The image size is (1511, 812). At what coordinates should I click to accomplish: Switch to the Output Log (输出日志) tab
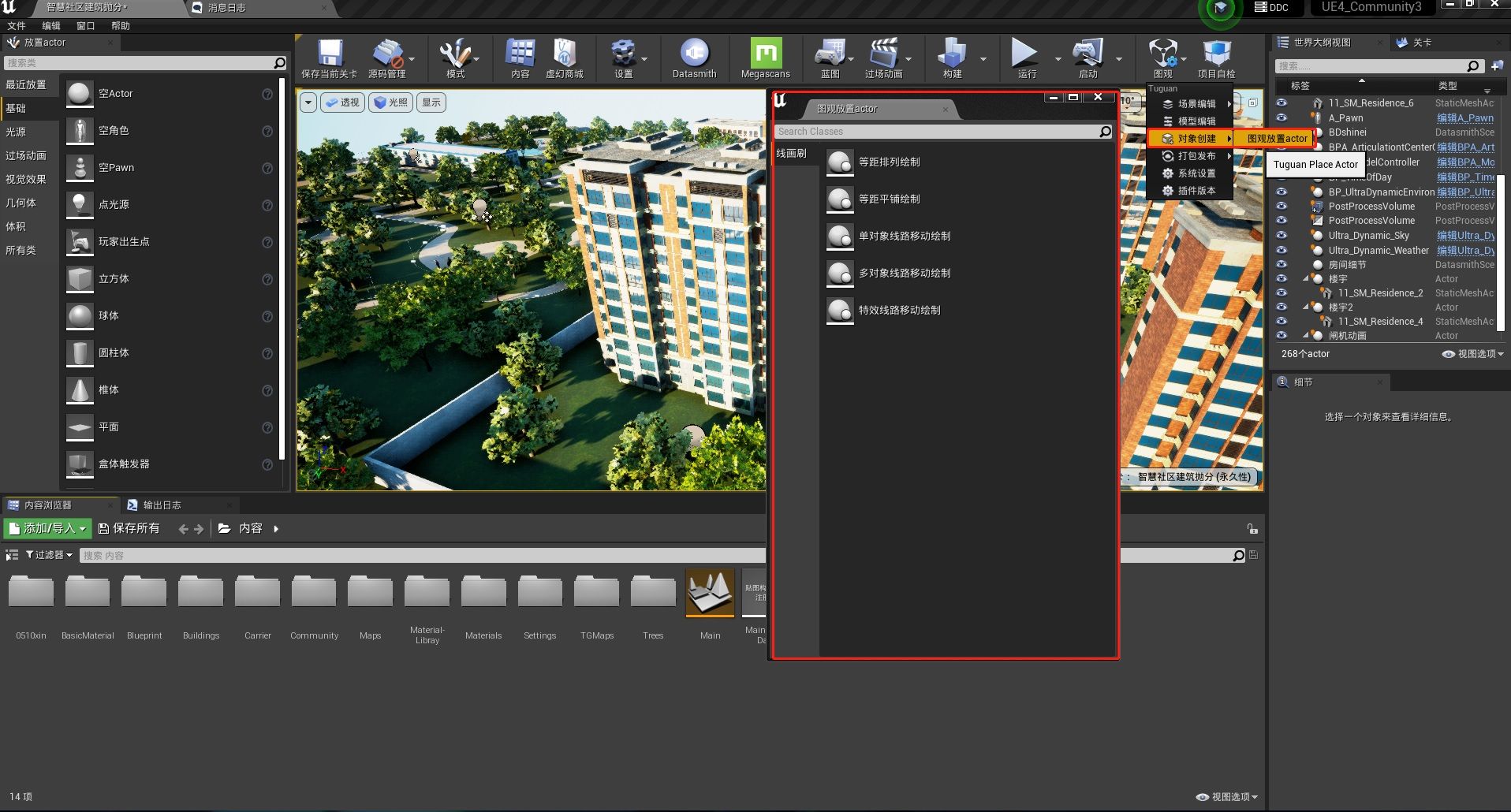pyautogui.click(x=162, y=505)
